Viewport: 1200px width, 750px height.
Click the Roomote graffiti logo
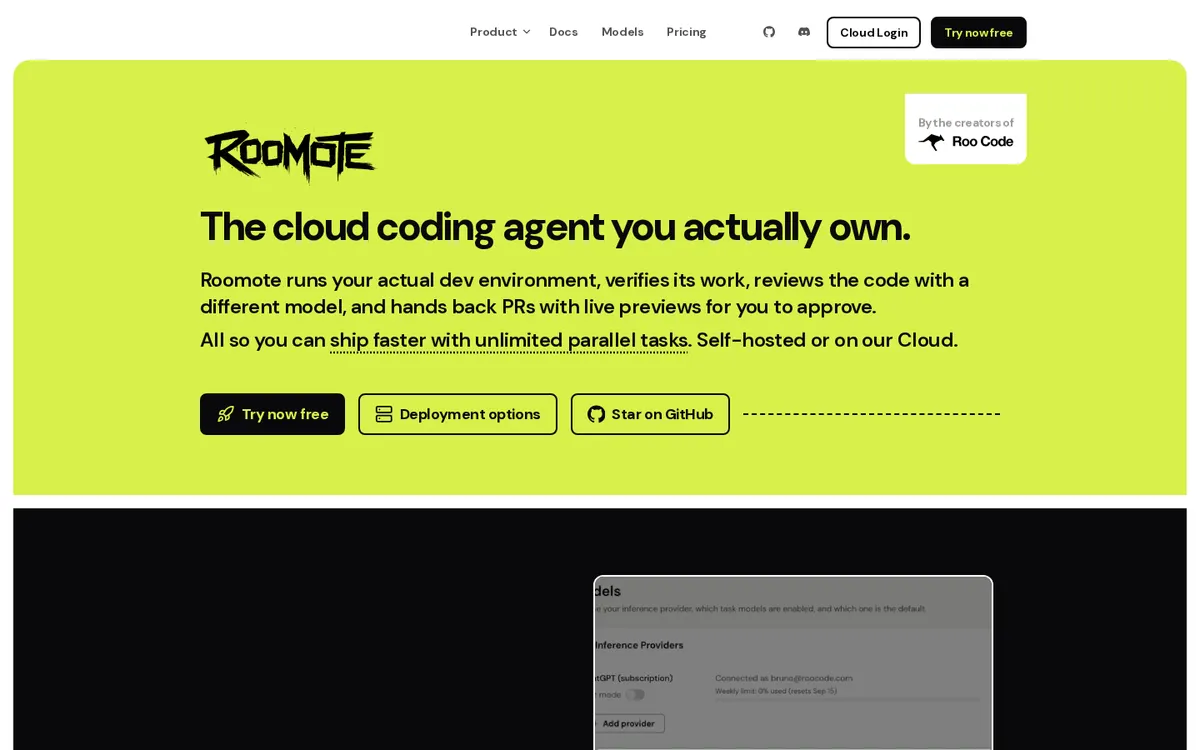click(290, 155)
